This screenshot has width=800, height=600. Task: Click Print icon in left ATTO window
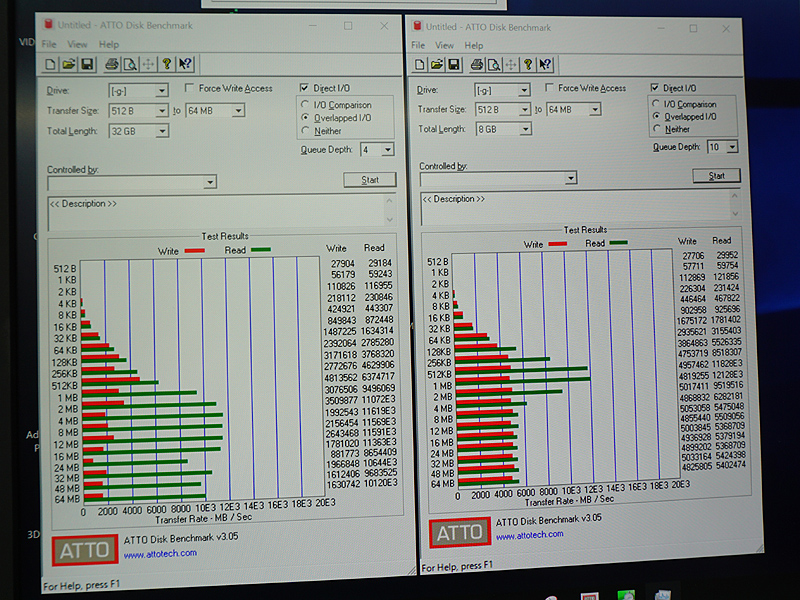(112, 64)
